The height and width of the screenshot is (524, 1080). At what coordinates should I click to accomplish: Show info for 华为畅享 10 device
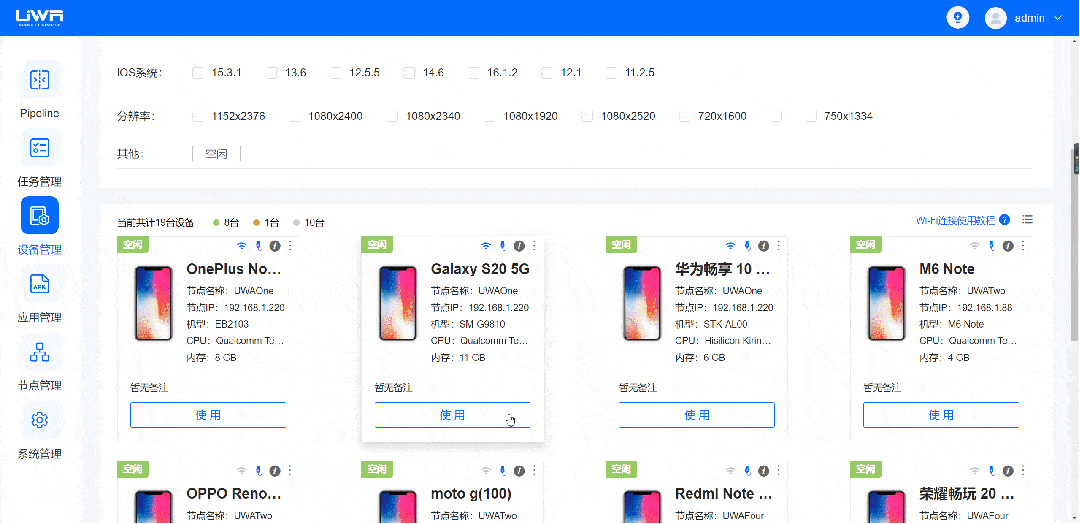[764, 245]
